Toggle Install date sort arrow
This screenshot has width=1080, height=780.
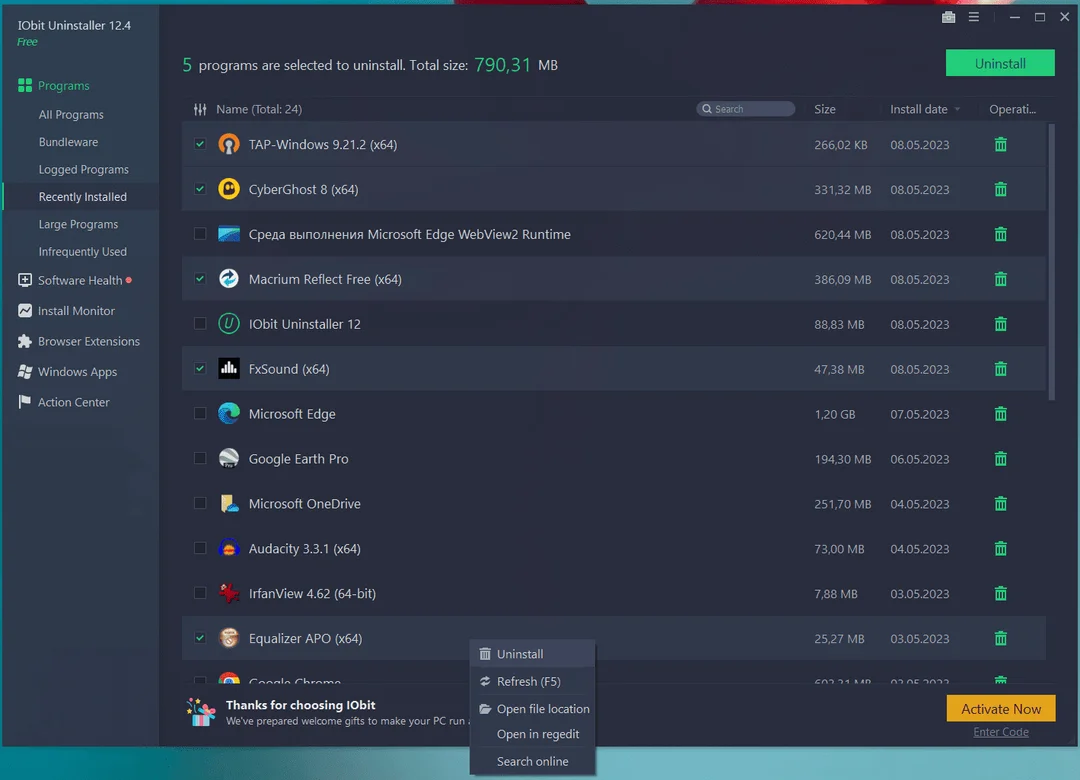pyautogui.click(x=957, y=110)
